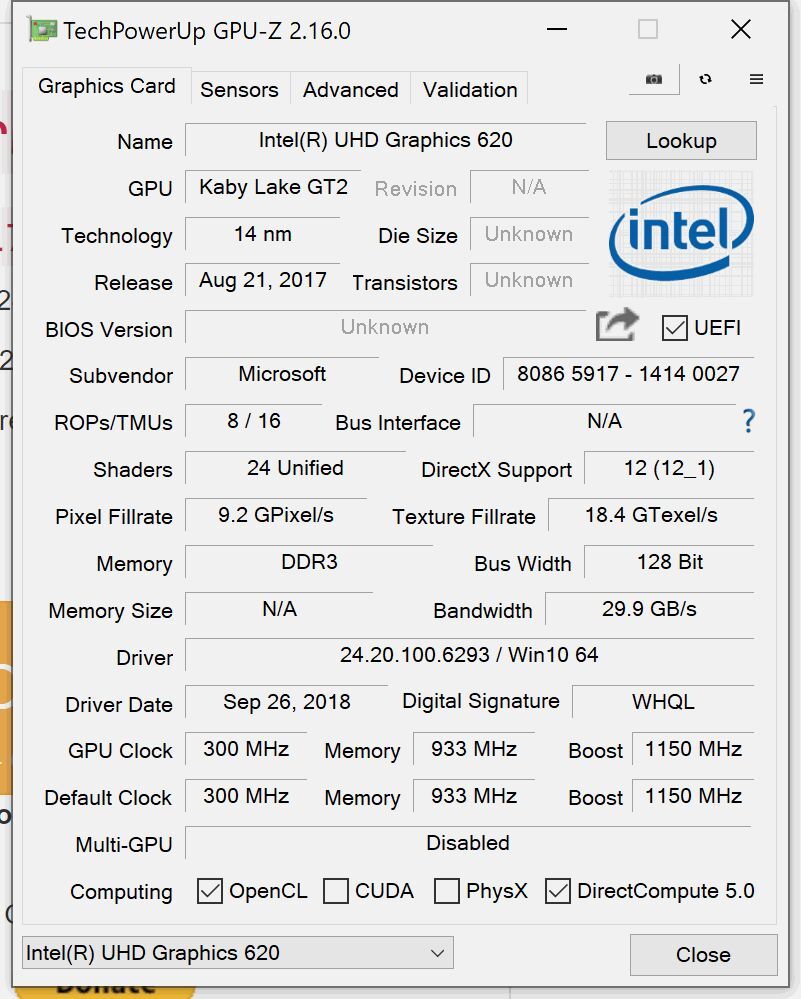Viewport: 801px width, 999px height.
Task: Click the Close button
Action: (703, 955)
